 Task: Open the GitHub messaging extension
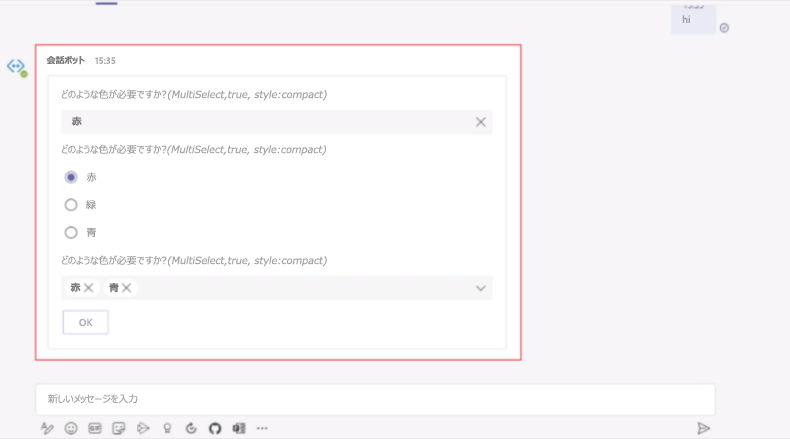(215, 428)
